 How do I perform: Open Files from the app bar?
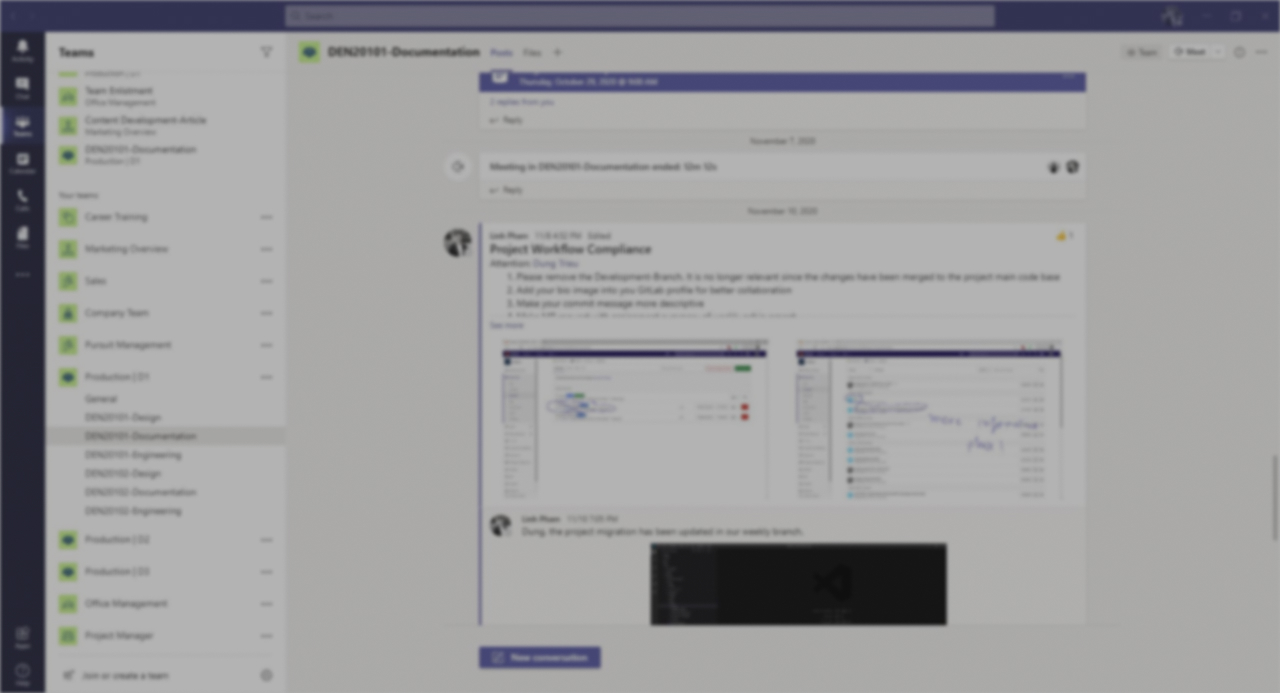tap(22, 237)
